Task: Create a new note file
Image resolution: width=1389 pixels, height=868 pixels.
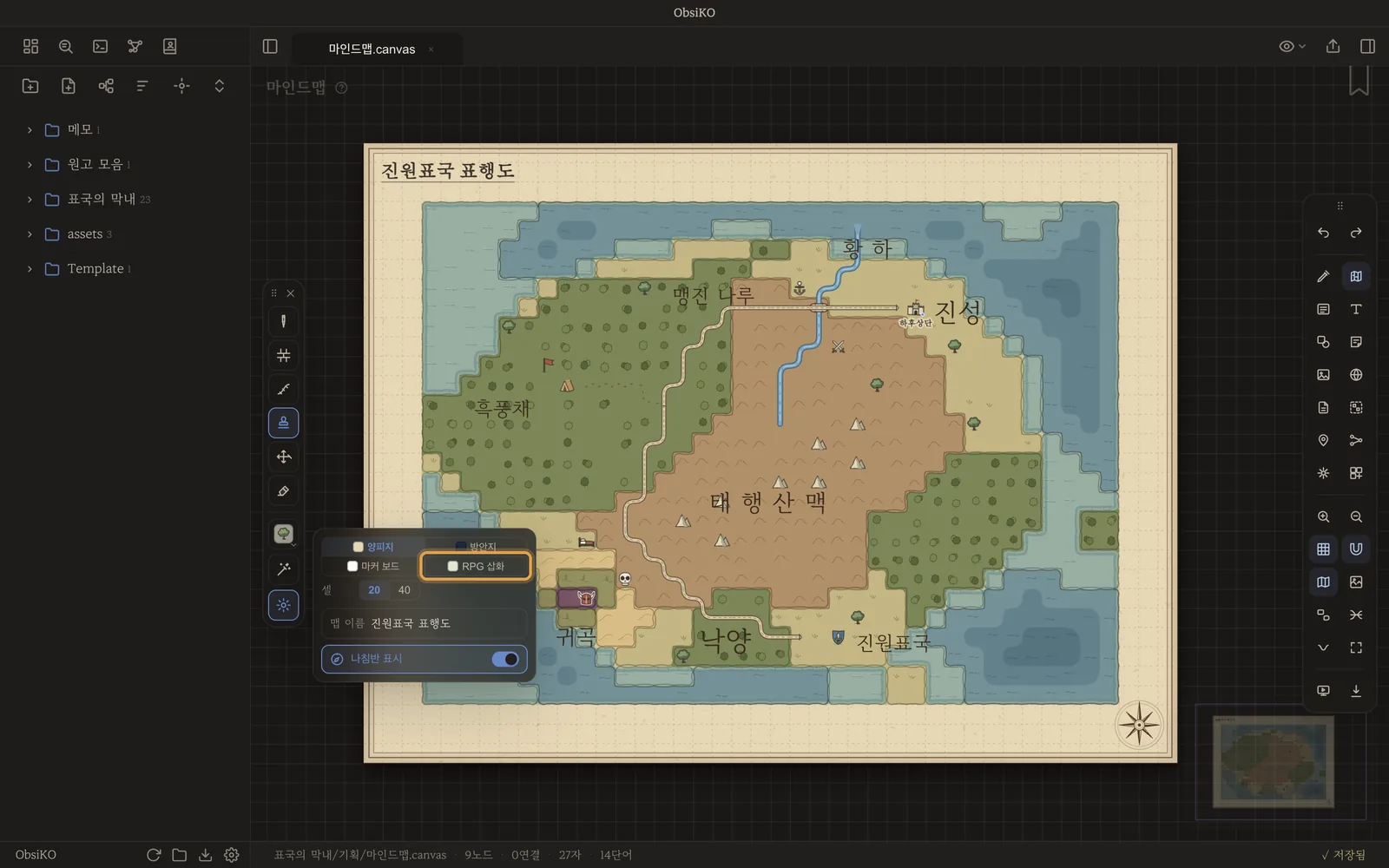Action: (69, 86)
